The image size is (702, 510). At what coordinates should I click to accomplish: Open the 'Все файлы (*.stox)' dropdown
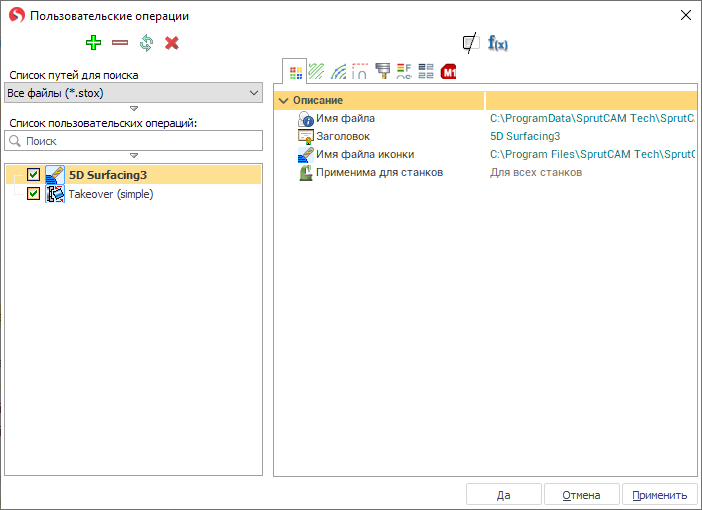pos(133,93)
